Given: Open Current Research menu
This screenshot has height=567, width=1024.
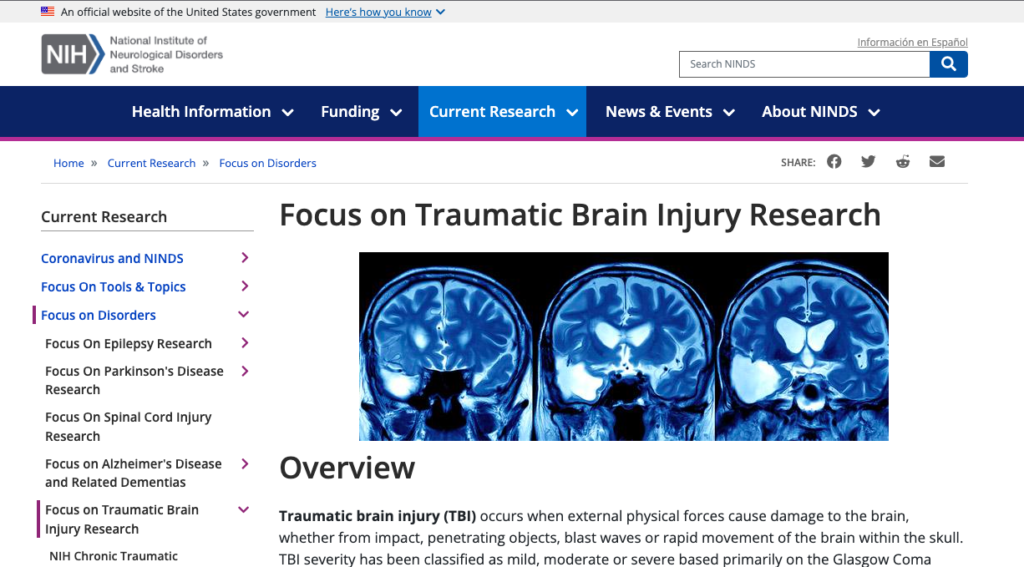Looking at the screenshot, I should click(x=502, y=112).
